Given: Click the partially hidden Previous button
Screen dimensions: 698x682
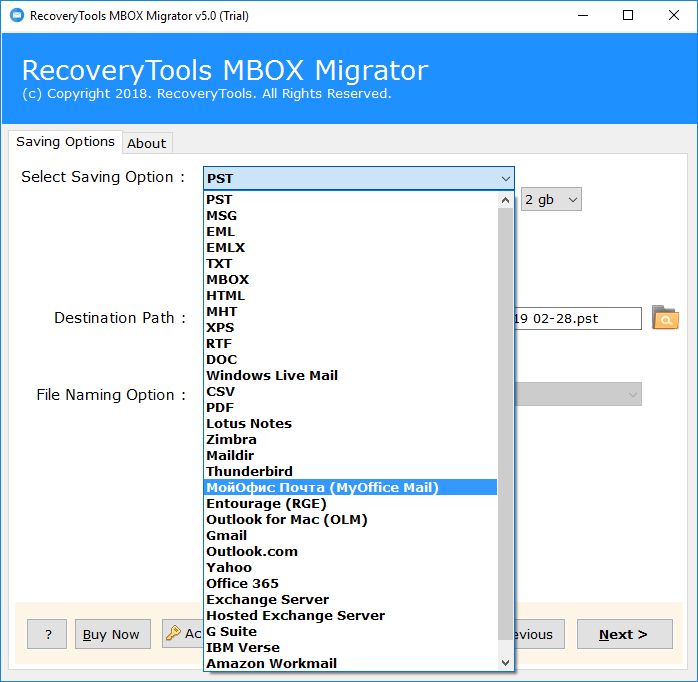Looking at the screenshot, I should [x=539, y=634].
